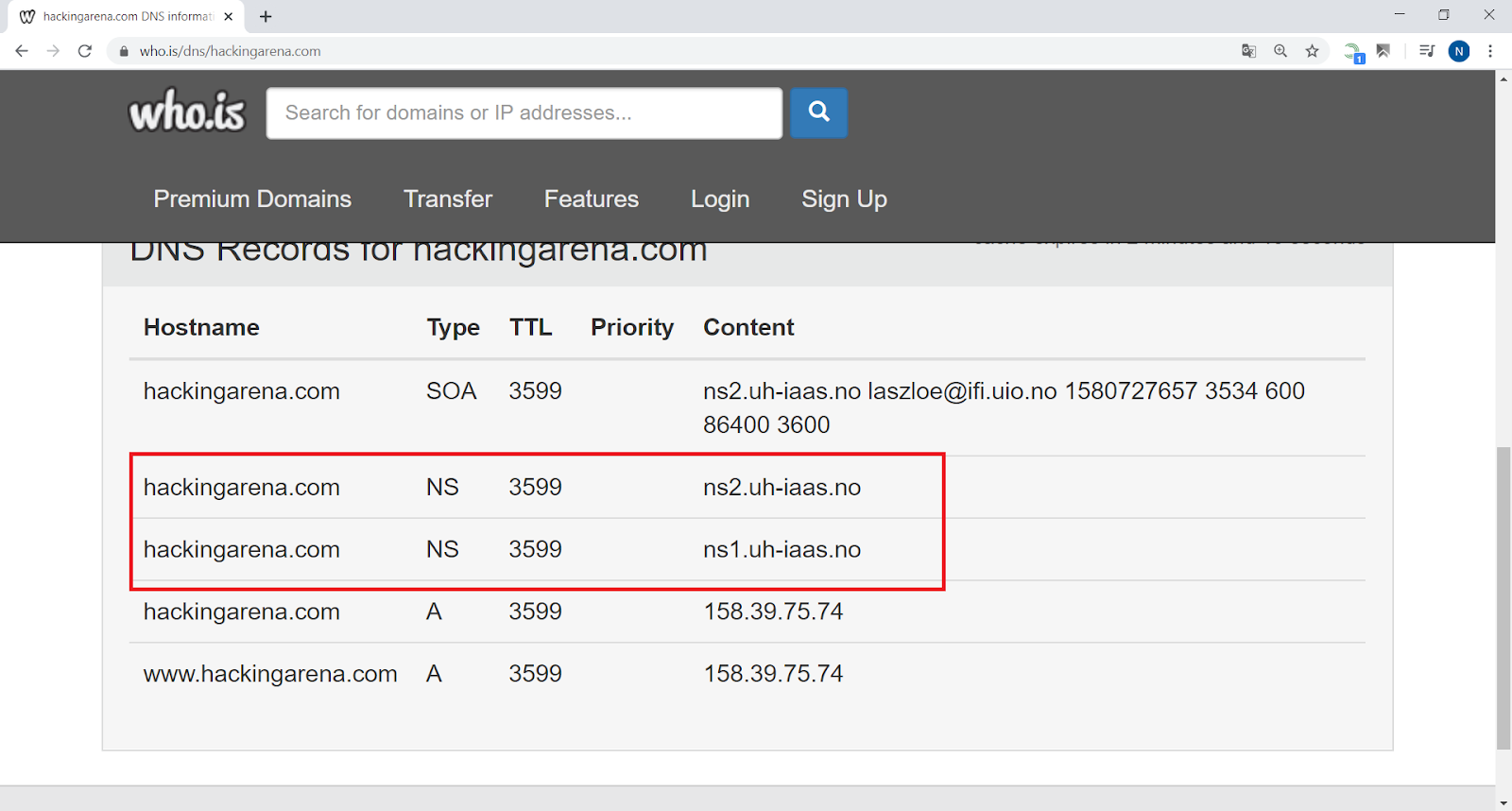Image resolution: width=1512 pixels, height=811 pixels.
Task: Click the SOA content starting ns2.uh-iaas.no laszloe
Action: pos(1004,407)
